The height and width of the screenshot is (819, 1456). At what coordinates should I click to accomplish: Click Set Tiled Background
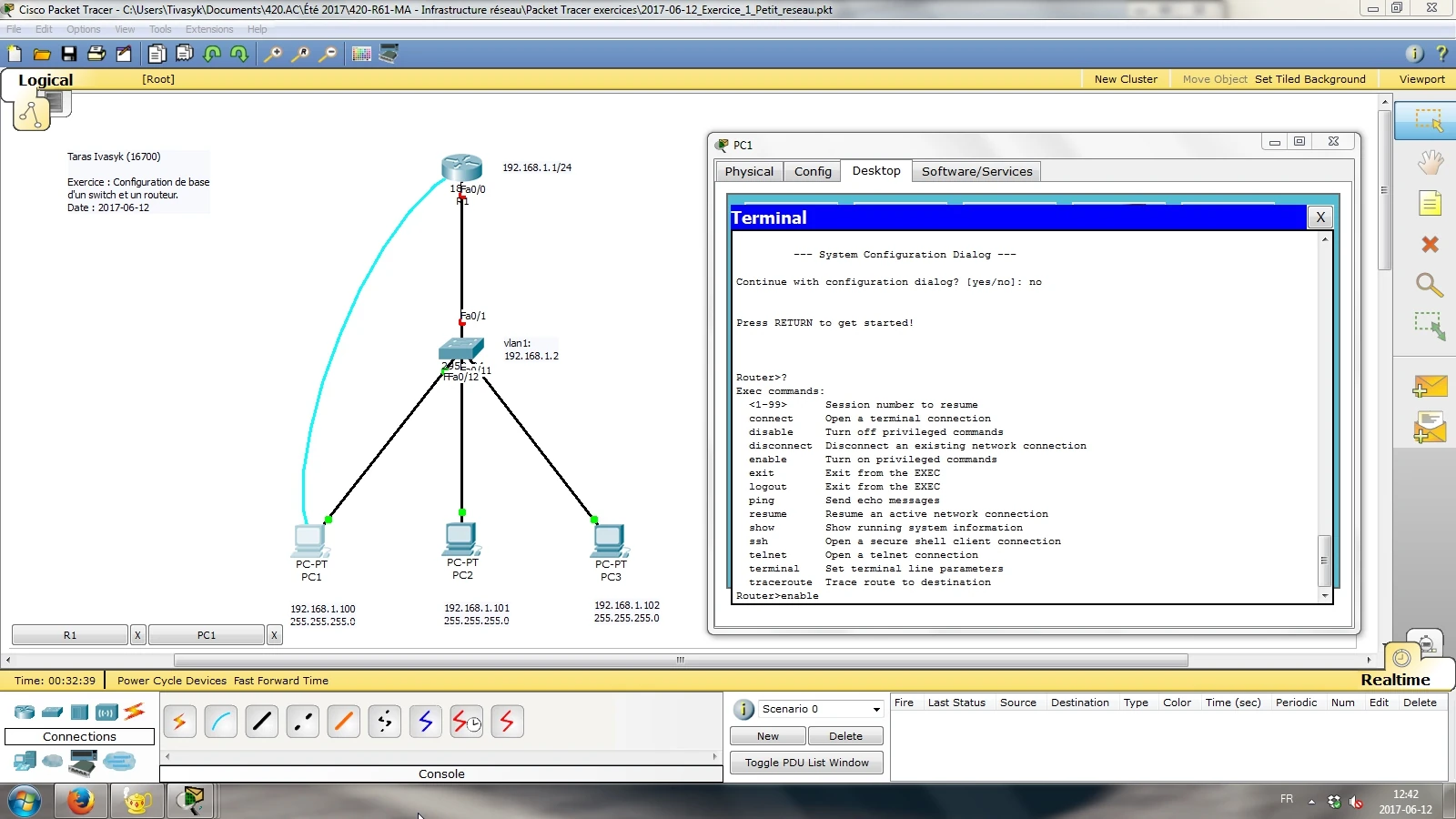pyautogui.click(x=1310, y=79)
